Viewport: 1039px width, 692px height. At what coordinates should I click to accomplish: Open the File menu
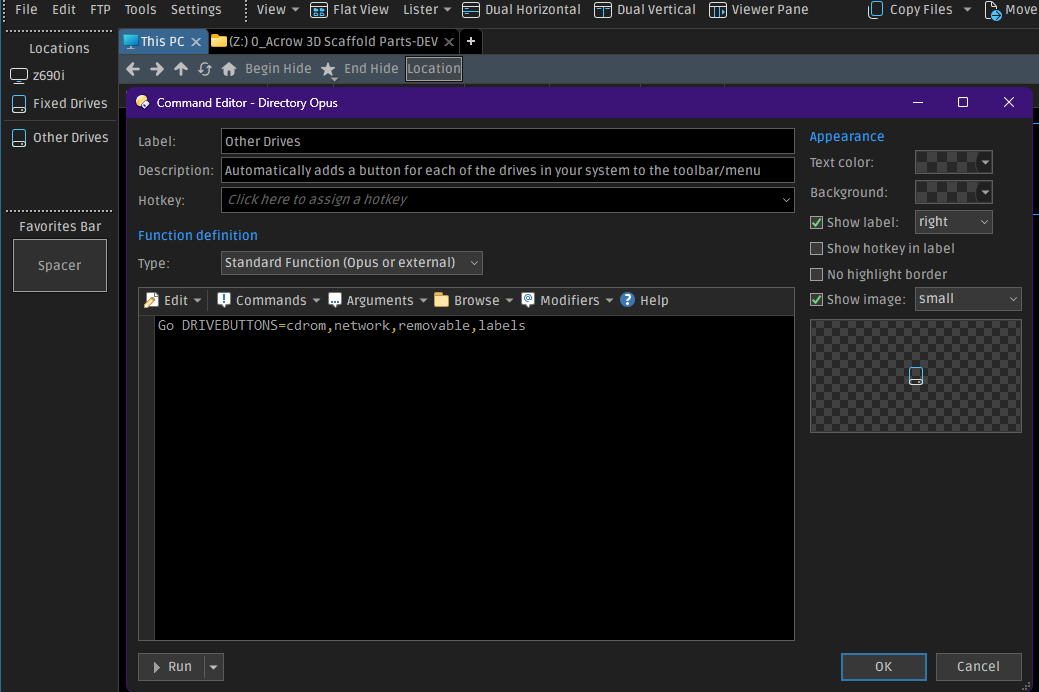(27, 10)
